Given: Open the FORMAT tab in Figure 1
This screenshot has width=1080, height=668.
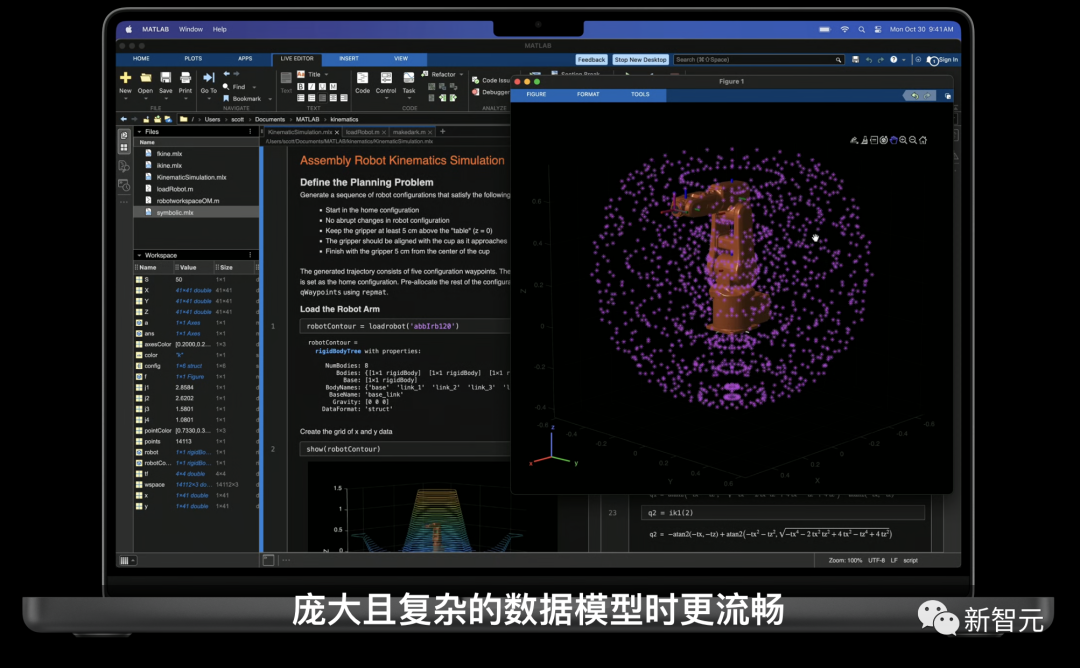Looking at the screenshot, I should pos(588,94).
